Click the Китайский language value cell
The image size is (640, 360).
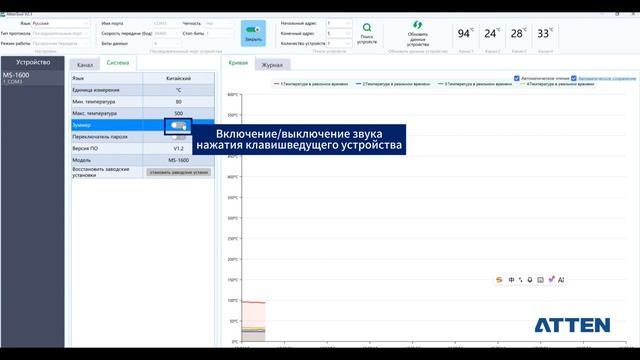(x=178, y=78)
